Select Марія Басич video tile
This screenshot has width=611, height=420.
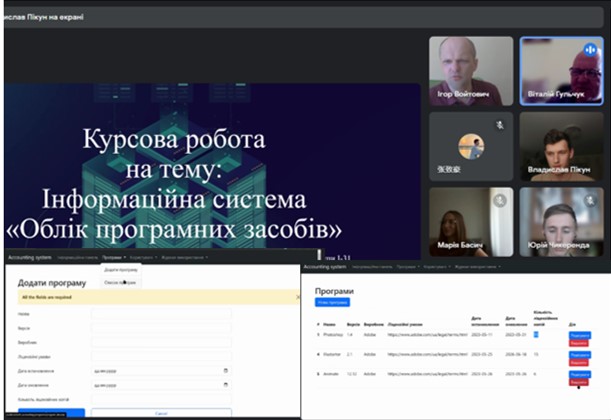[471, 222]
